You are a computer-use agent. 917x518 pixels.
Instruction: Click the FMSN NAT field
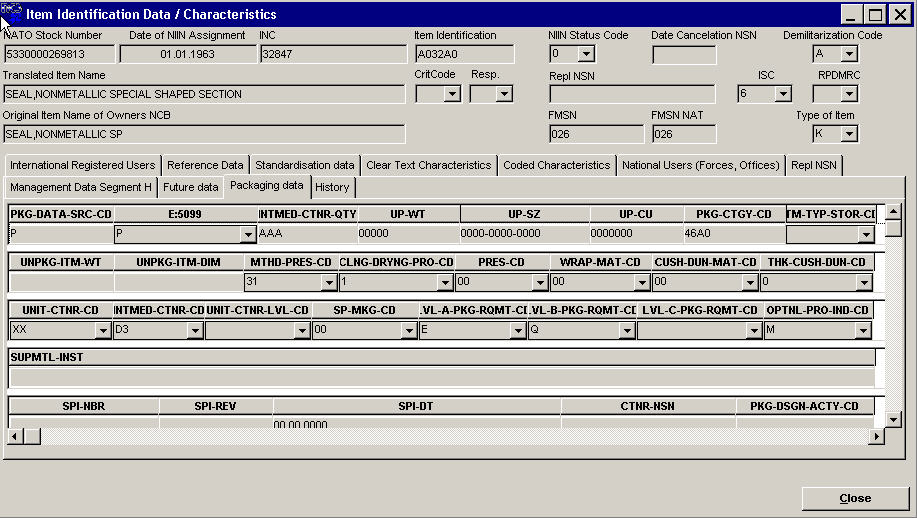click(684, 134)
